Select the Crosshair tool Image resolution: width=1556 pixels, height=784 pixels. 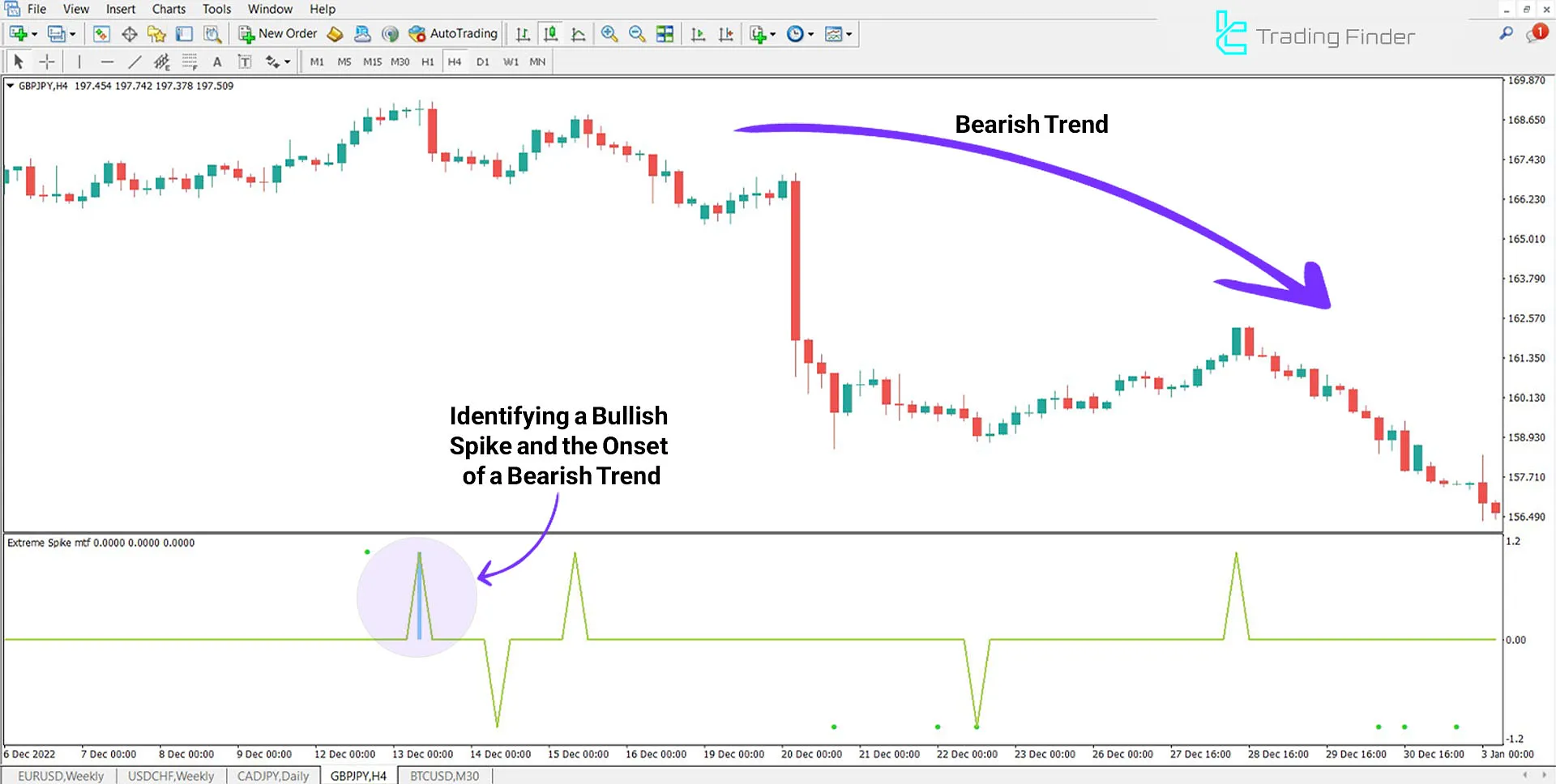pos(47,61)
